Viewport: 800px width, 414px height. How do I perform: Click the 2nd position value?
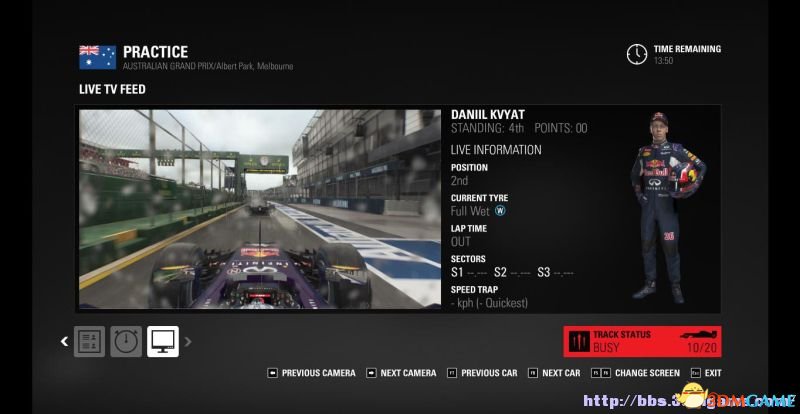(x=459, y=181)
